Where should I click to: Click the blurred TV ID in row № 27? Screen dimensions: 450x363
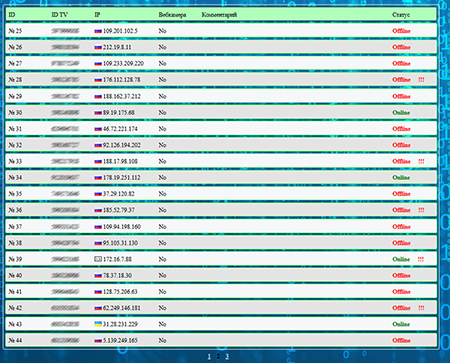tap(65, 64)
